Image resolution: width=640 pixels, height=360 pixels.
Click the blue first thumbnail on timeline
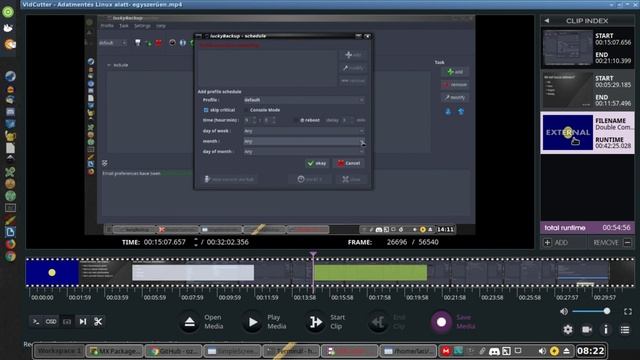(52, 272)
